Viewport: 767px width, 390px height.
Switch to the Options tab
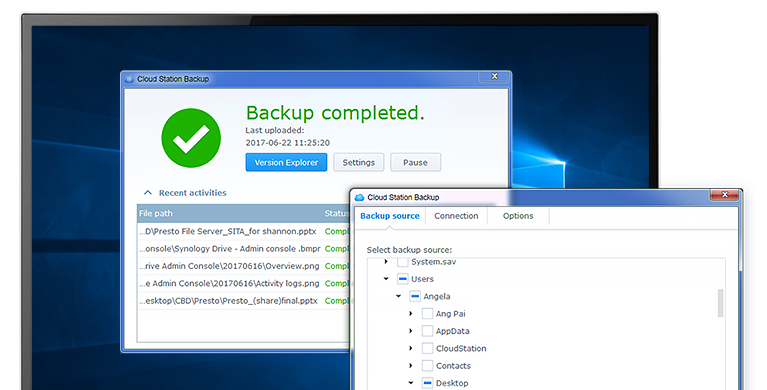click(x=518, y=216)
